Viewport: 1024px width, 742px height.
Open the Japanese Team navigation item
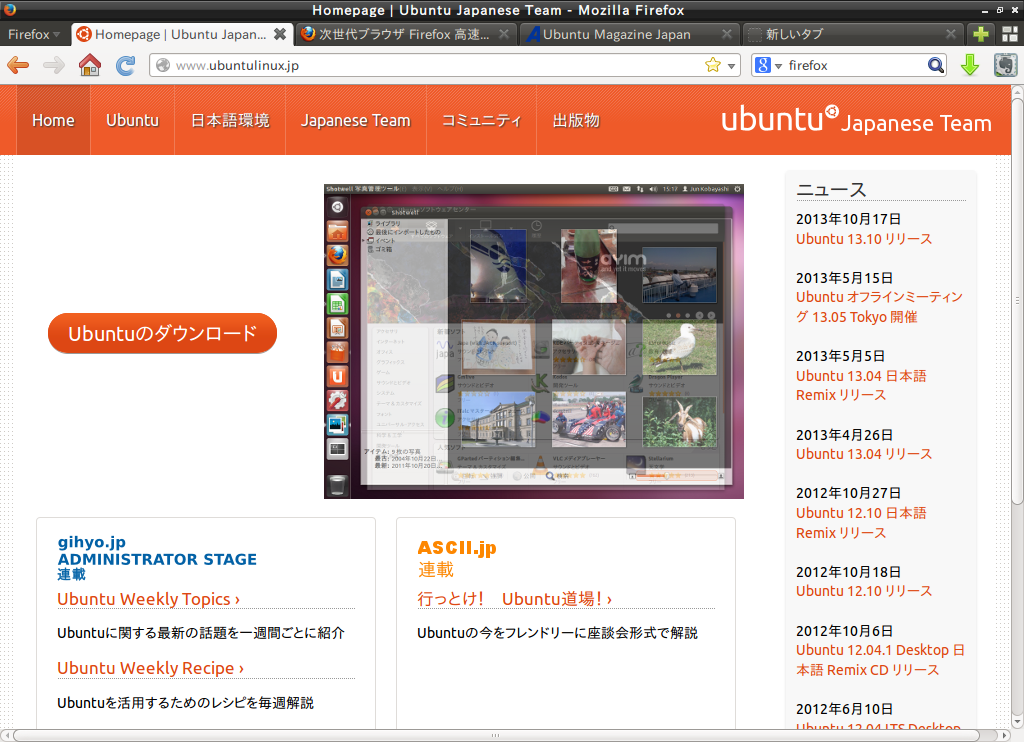click(355, 120)
